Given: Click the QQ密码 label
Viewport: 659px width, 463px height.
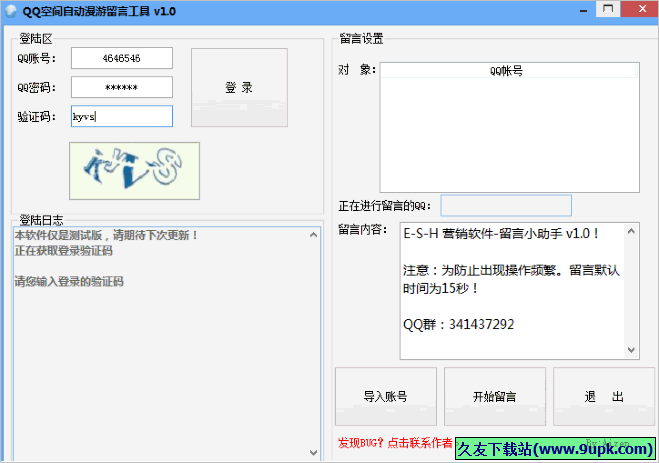Looking at the screenshot, I should [x=37, y=87].
